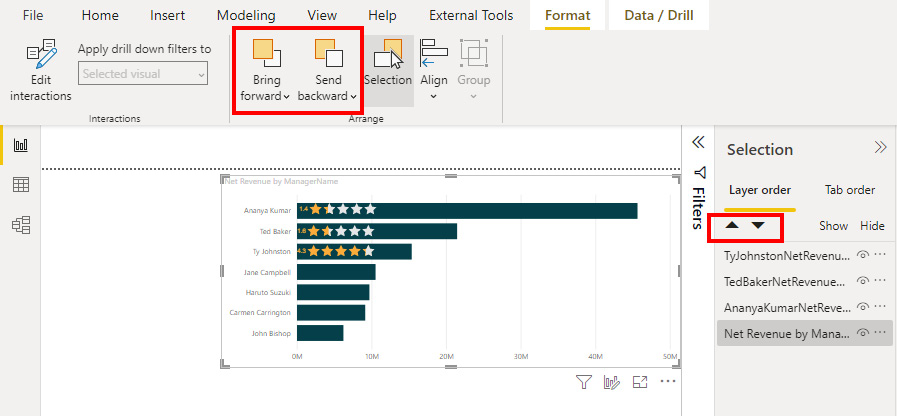Click the Show button in Selection pane

tap(833, 226)
